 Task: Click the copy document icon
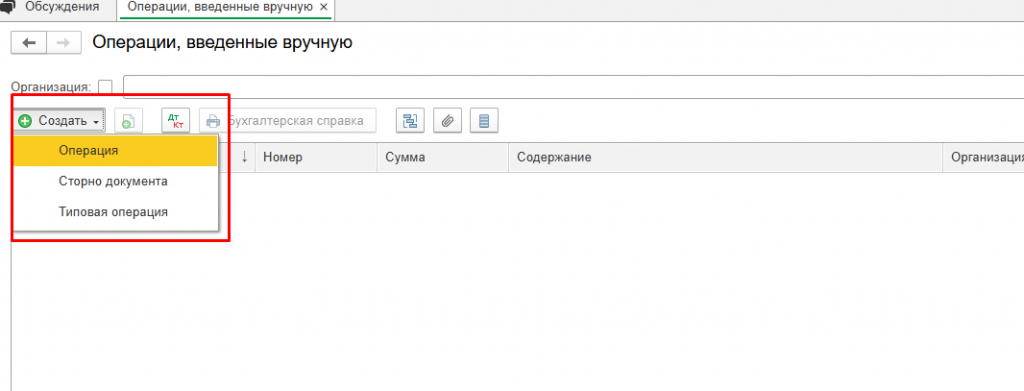click(x=129, y=121)
